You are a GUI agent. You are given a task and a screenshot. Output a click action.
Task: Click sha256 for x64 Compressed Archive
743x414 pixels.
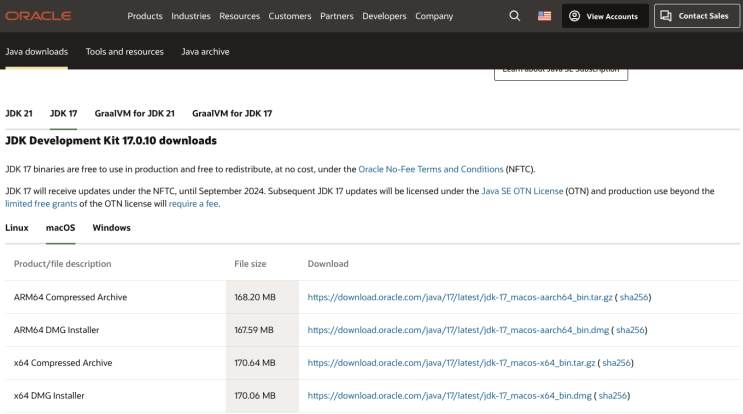pyautogui.click(x=617, y=363)
